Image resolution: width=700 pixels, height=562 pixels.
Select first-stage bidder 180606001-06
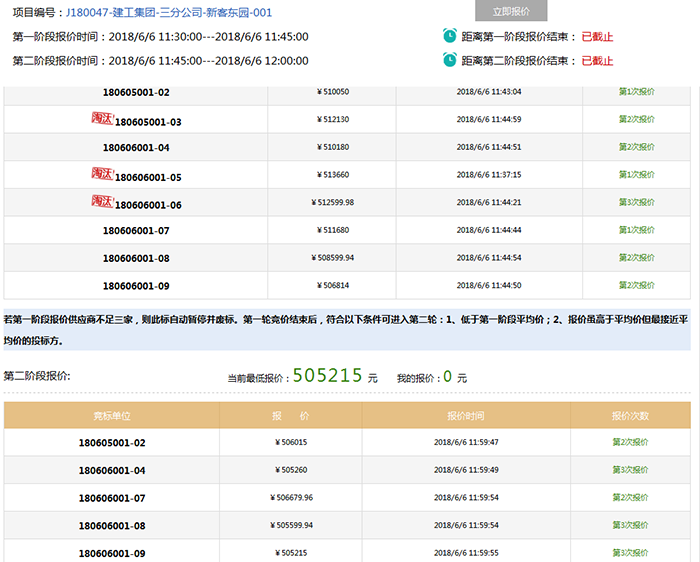tap(148, 205)
